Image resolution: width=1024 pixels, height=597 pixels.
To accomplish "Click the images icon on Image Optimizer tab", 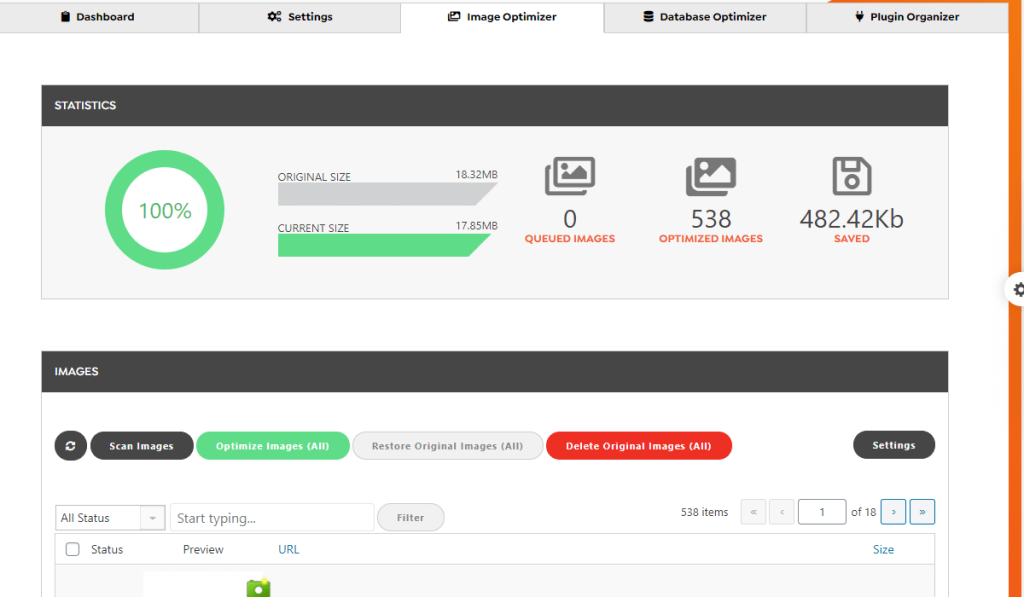I will coord(454,16).
